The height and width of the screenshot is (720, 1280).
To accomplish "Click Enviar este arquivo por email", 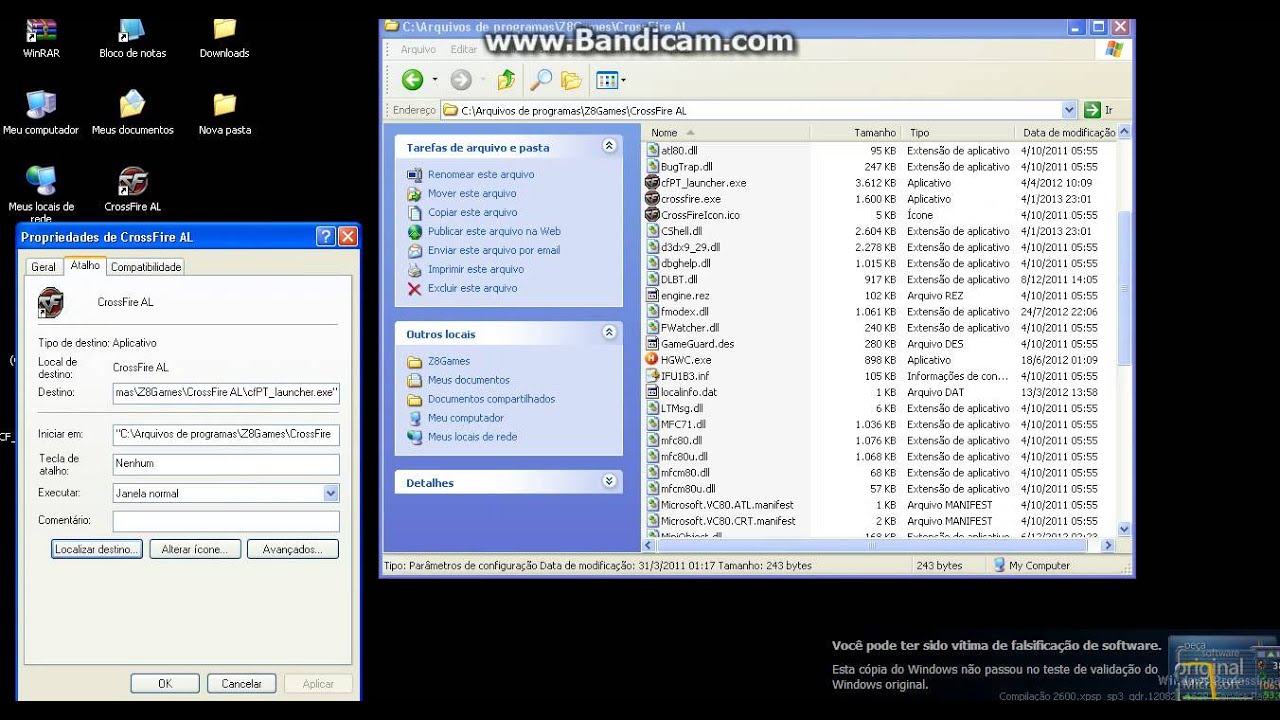I will [494, 250].
